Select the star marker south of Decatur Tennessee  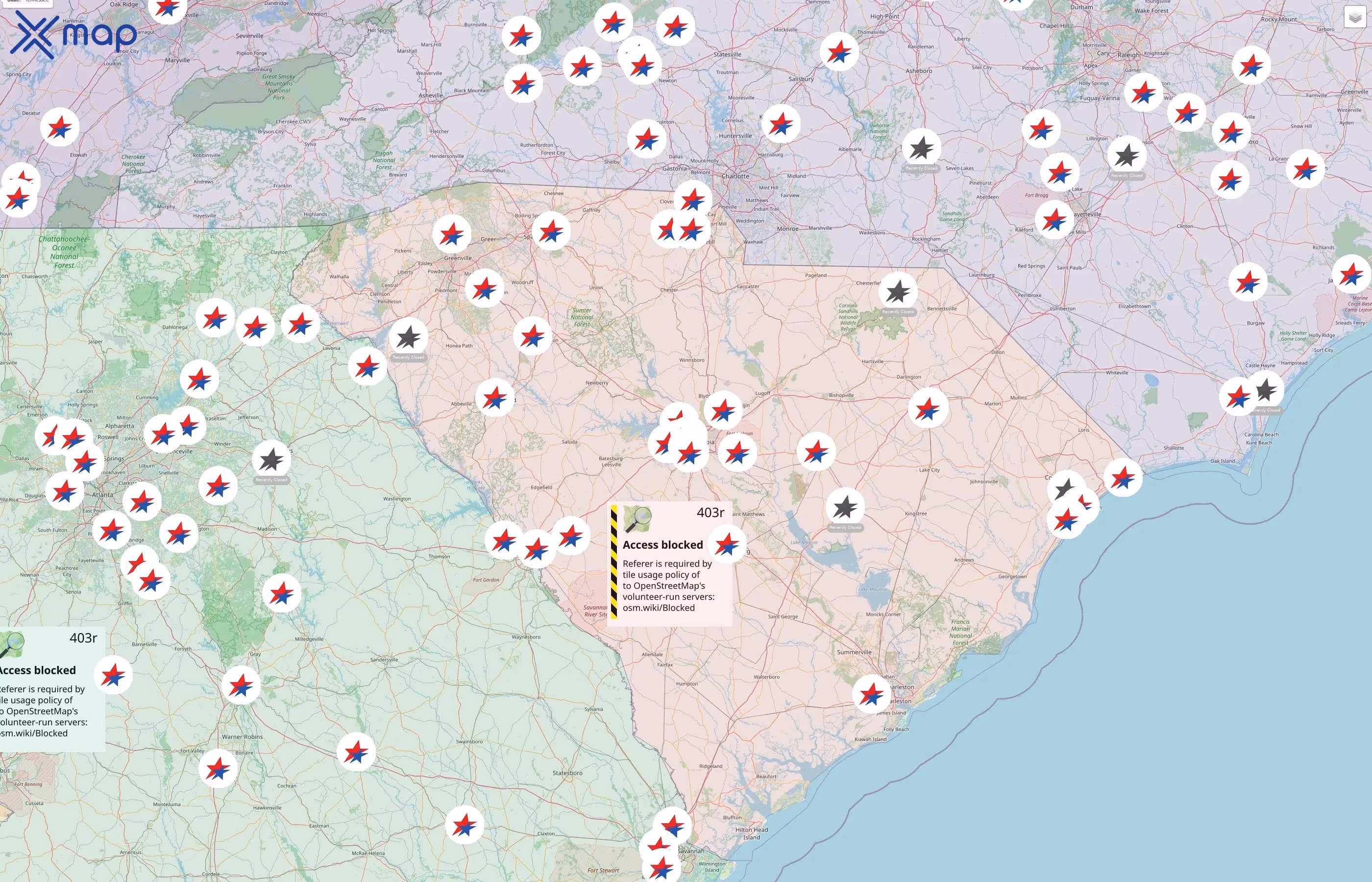(x=60, y=126)
